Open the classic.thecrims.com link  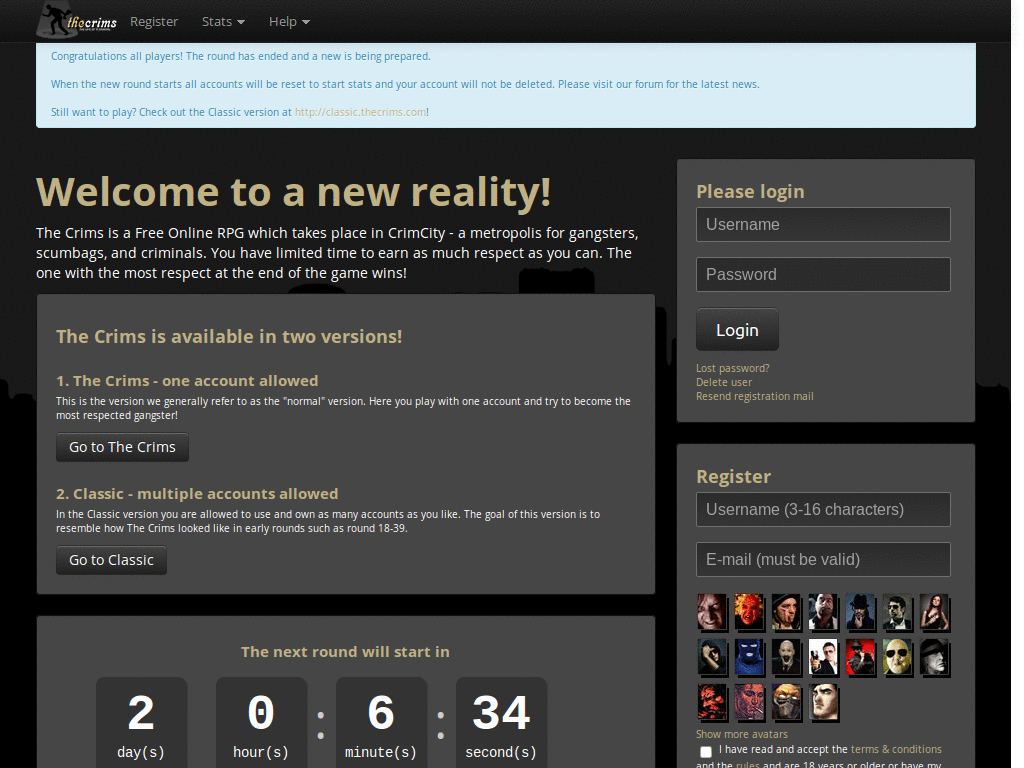pyautogui.click(x=360, y=112)
